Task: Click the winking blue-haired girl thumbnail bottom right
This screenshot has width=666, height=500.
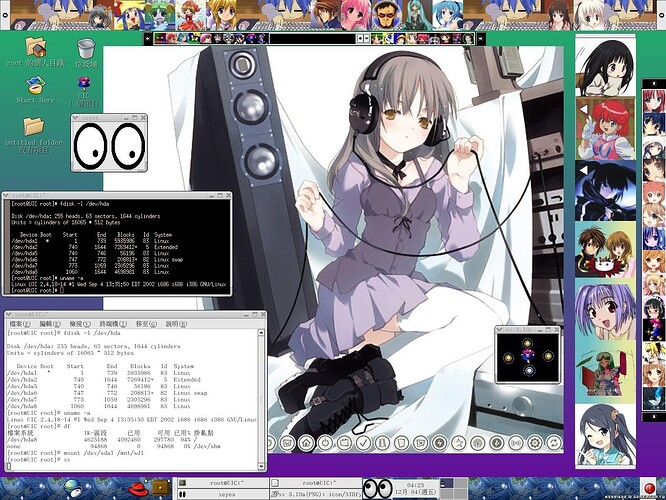Action: click(x=606, y=435)
